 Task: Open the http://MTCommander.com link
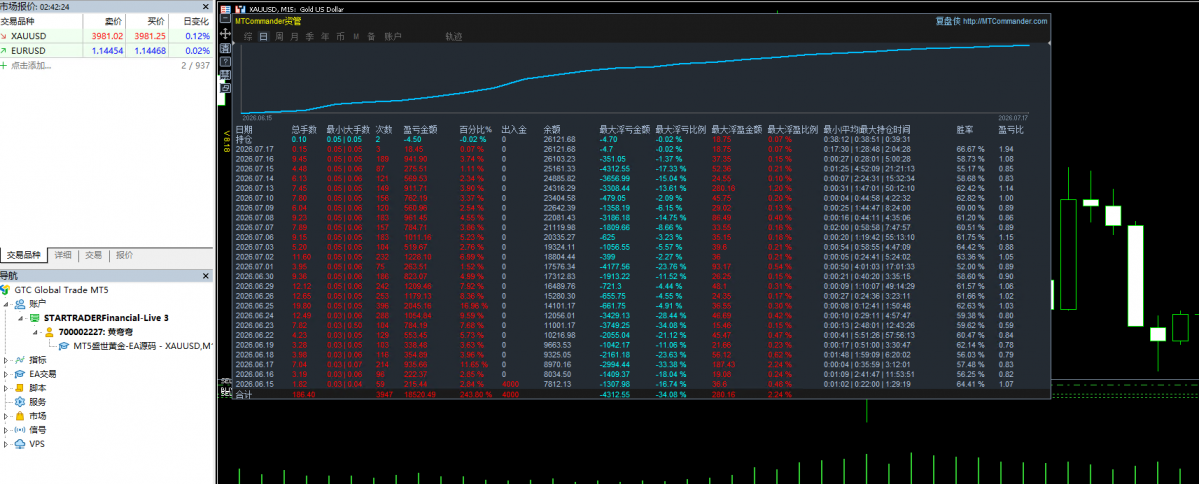click(x=1005, y=21)
